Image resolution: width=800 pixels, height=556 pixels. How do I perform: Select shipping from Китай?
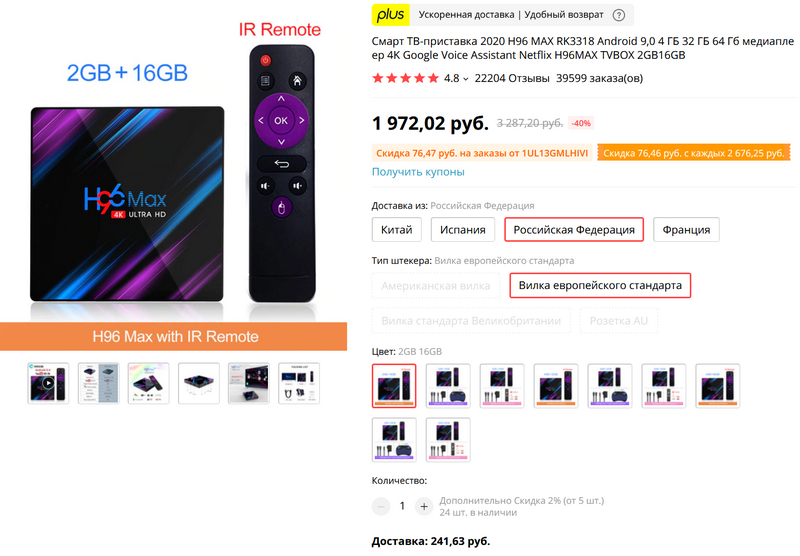click(396, 230)
